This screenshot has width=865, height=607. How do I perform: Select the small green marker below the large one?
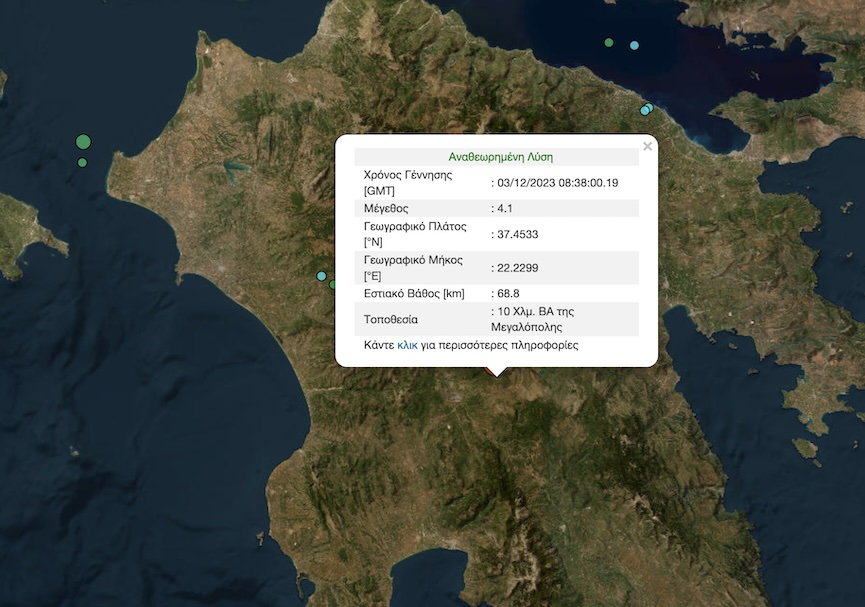[82, 162]
